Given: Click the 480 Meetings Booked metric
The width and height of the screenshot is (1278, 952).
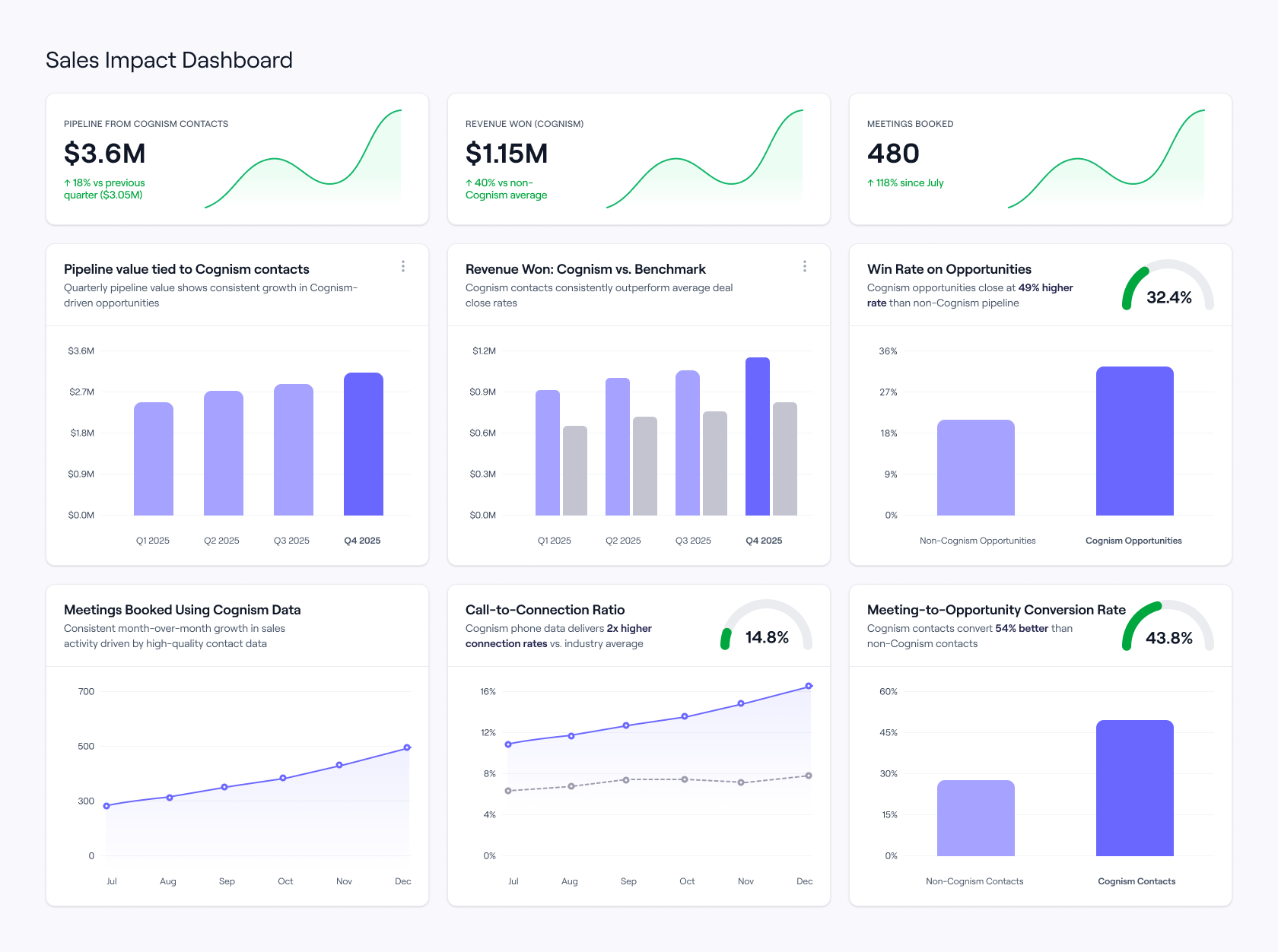Looking at the screenshot, I should click(893, 154).
